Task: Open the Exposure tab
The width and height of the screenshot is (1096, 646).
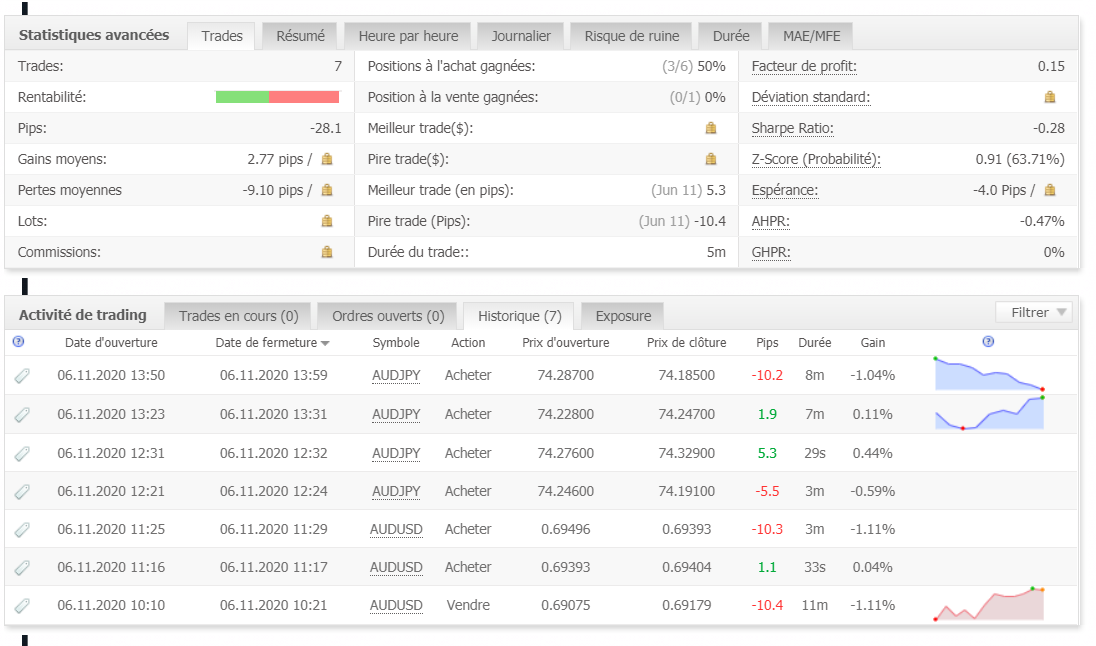Action: coord(623,316)
